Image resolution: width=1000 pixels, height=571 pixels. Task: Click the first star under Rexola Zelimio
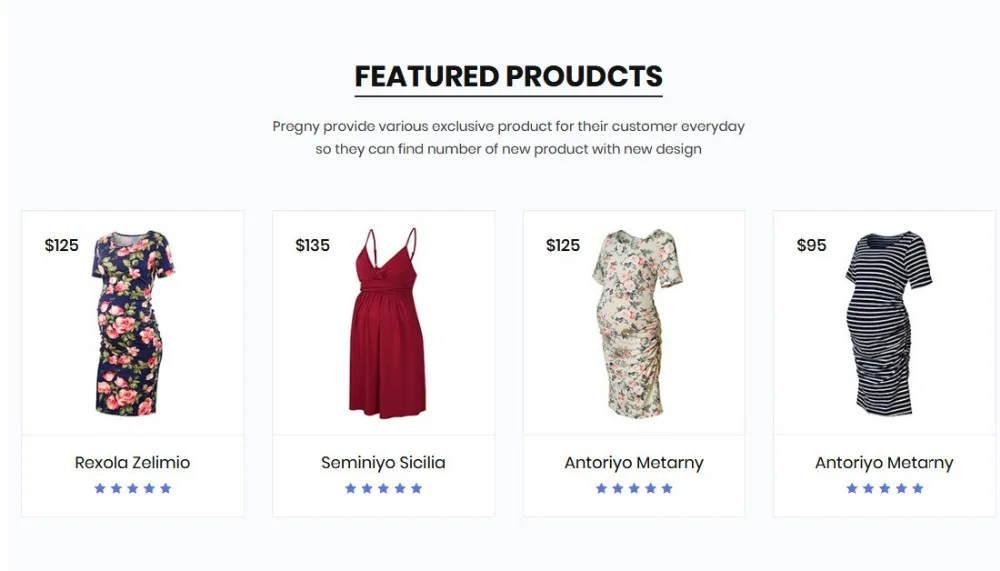coord(100,488)
